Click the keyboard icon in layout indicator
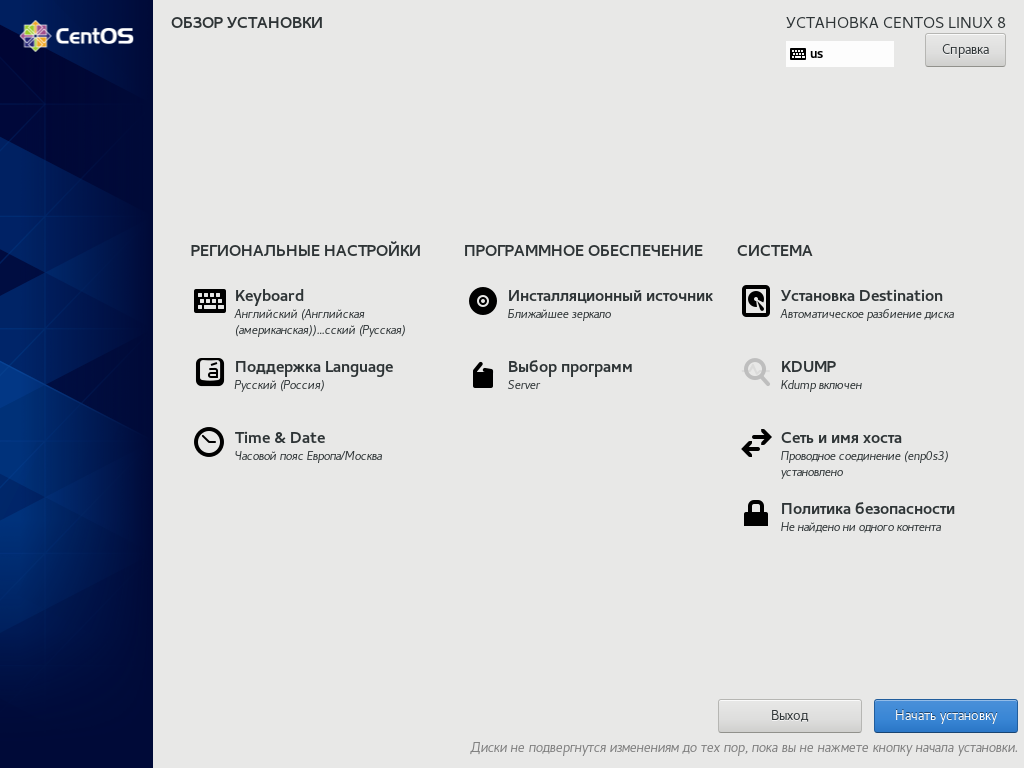Image resolution: width=1024 pixels, height=768 pixels. (797, 54)
